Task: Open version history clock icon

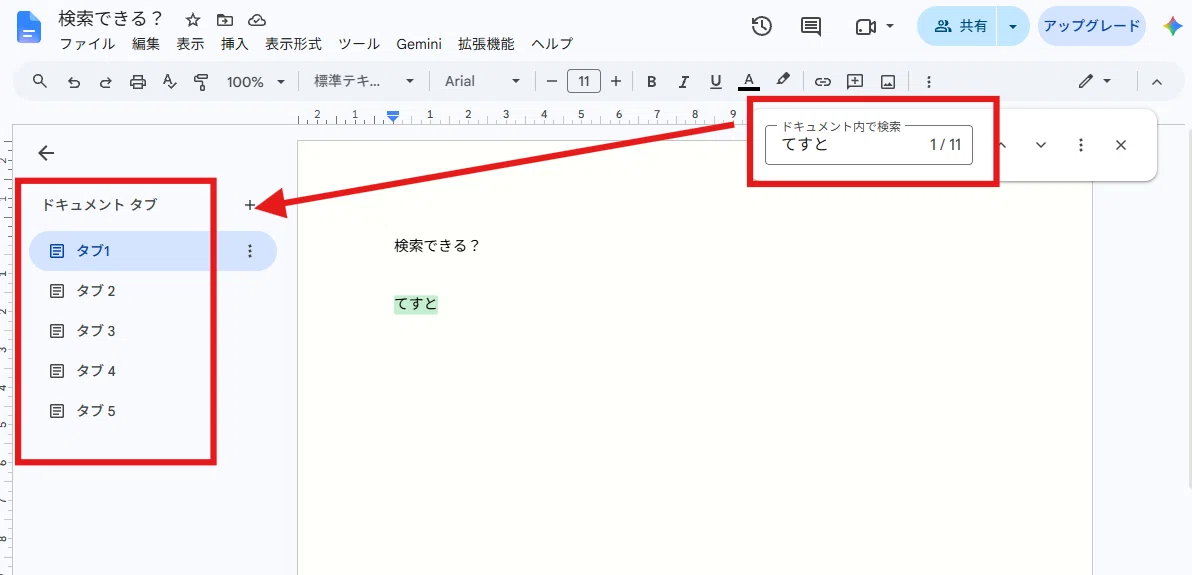Action: coord(762,26)
